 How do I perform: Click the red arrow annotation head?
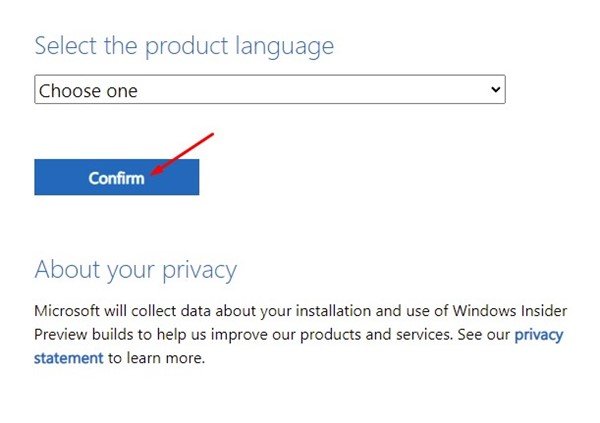[x=154, y=176]
